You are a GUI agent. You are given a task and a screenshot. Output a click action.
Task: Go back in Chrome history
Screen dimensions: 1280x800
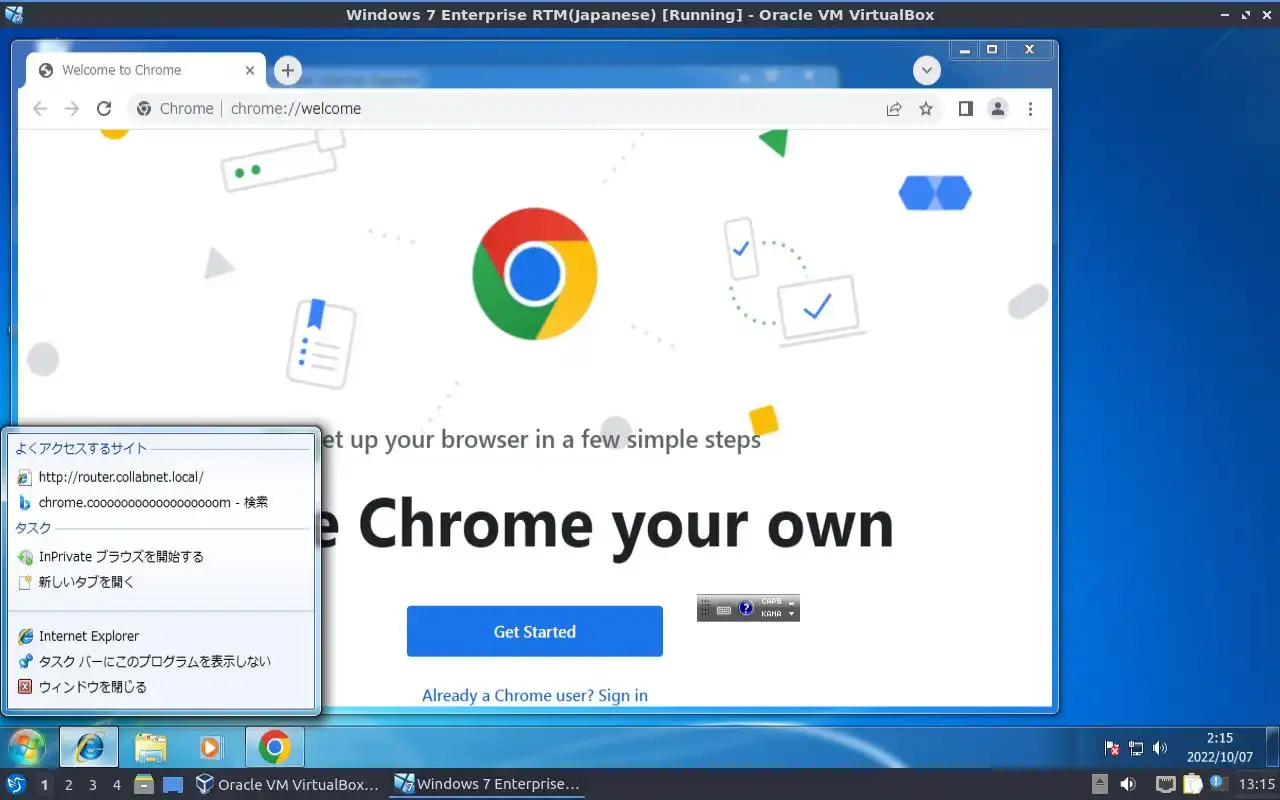(40, 109)
